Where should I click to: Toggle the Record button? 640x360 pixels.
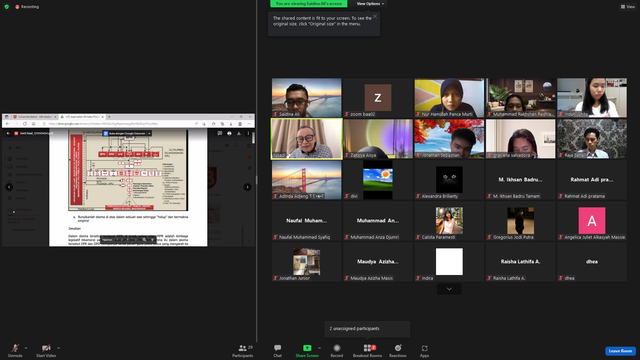(337, 350)
